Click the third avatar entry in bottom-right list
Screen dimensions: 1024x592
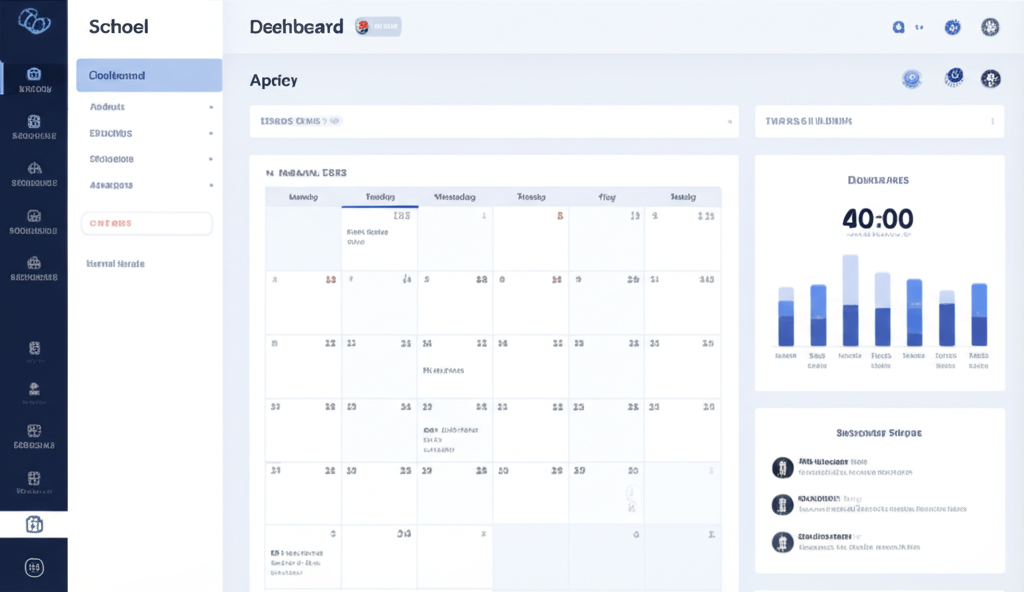(783, 542)
